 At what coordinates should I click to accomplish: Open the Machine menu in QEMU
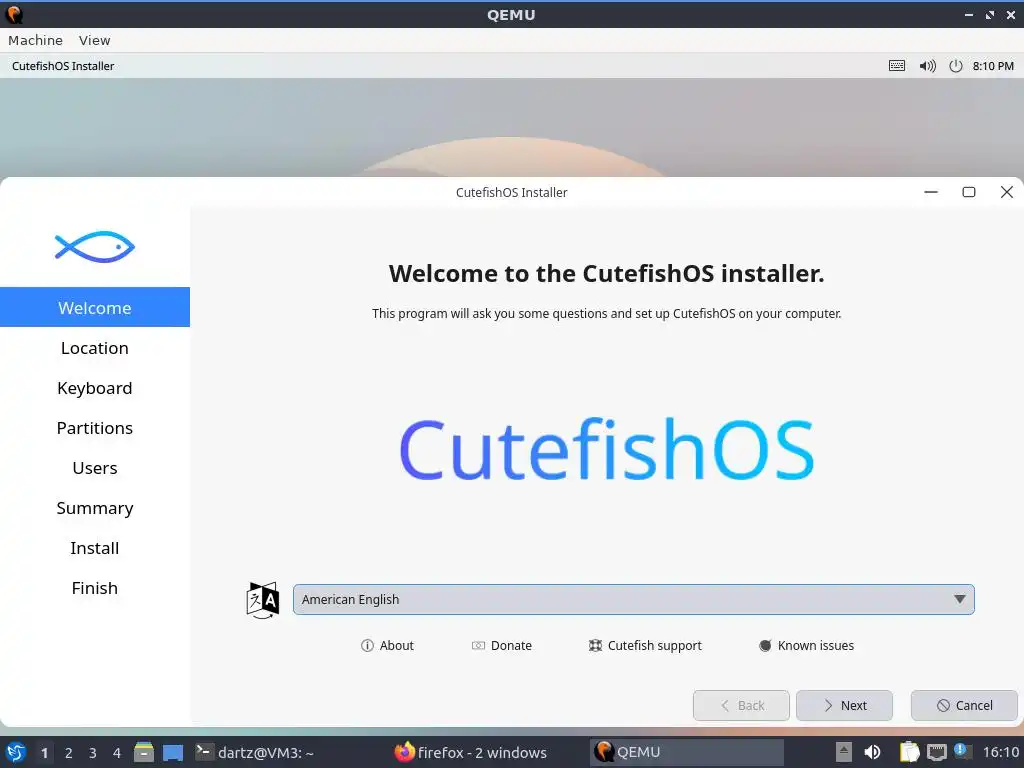[x=35, y=40]
